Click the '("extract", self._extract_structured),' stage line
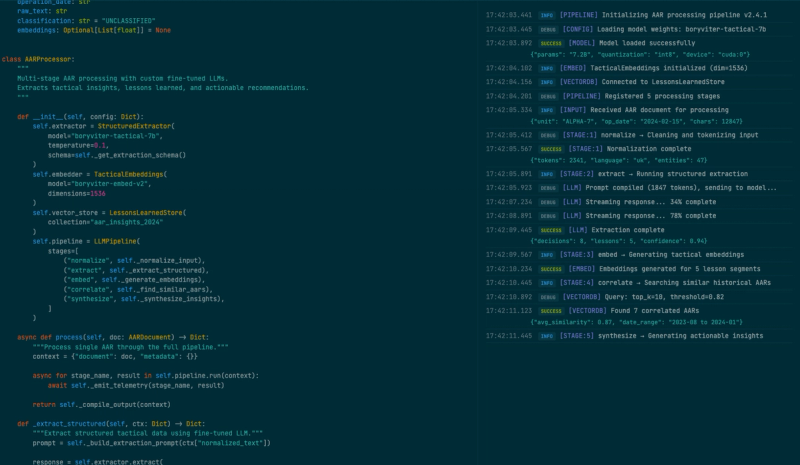Viewport: 800px width, 465px height. [136, 271]
